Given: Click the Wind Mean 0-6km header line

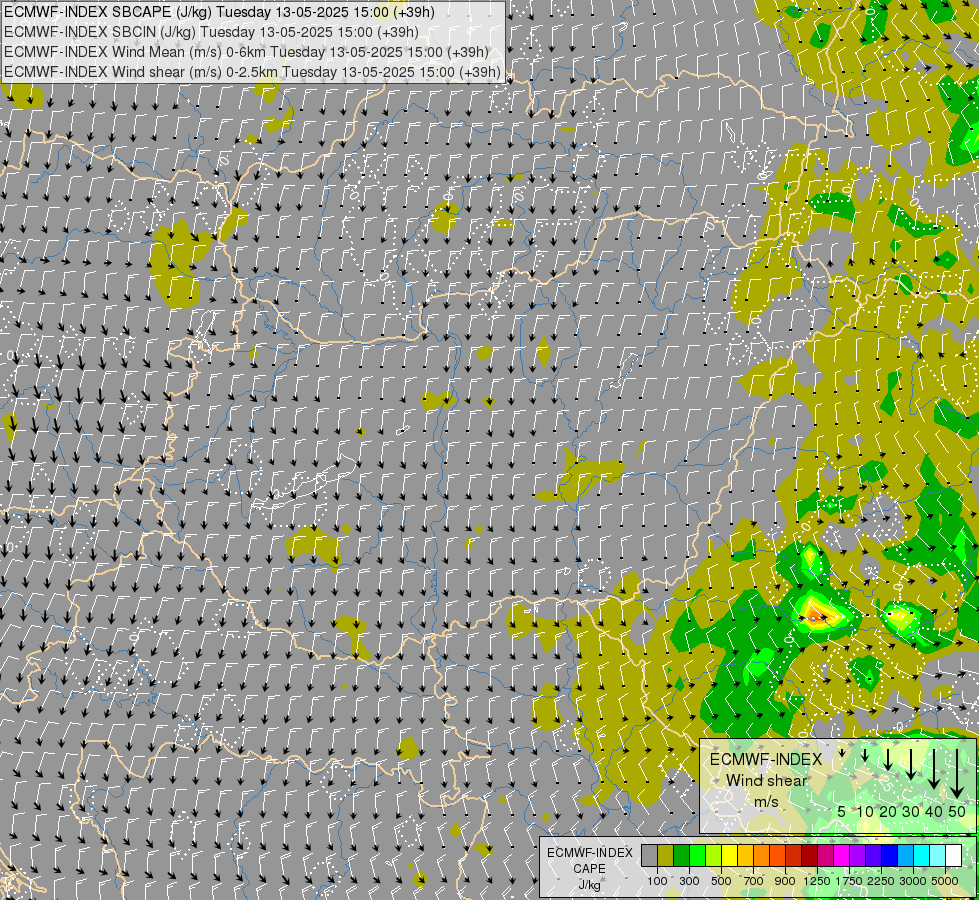Looking at the screenshot, I should (247, 52).
